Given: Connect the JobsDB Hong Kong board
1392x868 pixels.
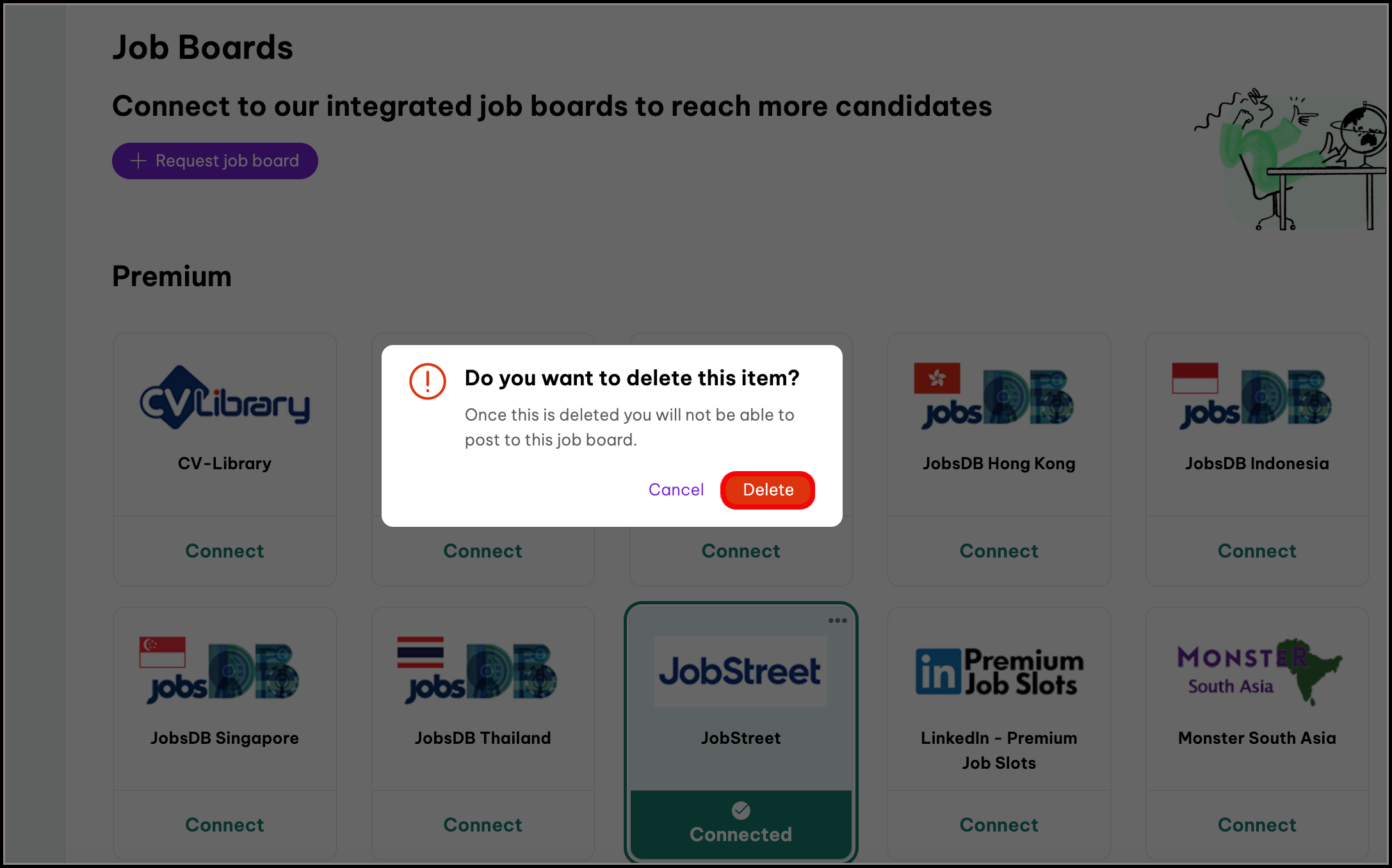Looking at the screenshot, I should [998, 551].
